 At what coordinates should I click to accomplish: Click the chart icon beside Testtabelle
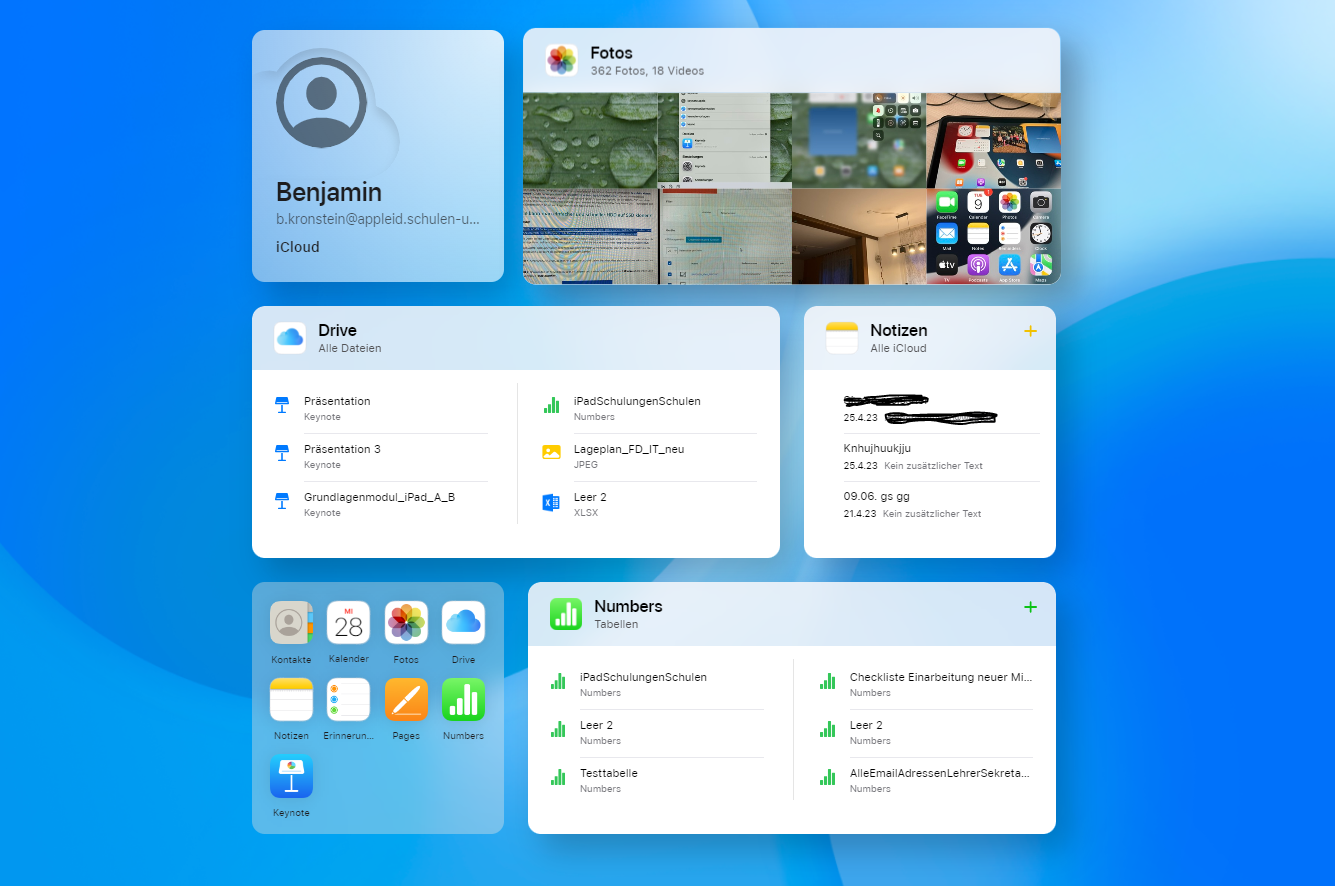point(558,777)
